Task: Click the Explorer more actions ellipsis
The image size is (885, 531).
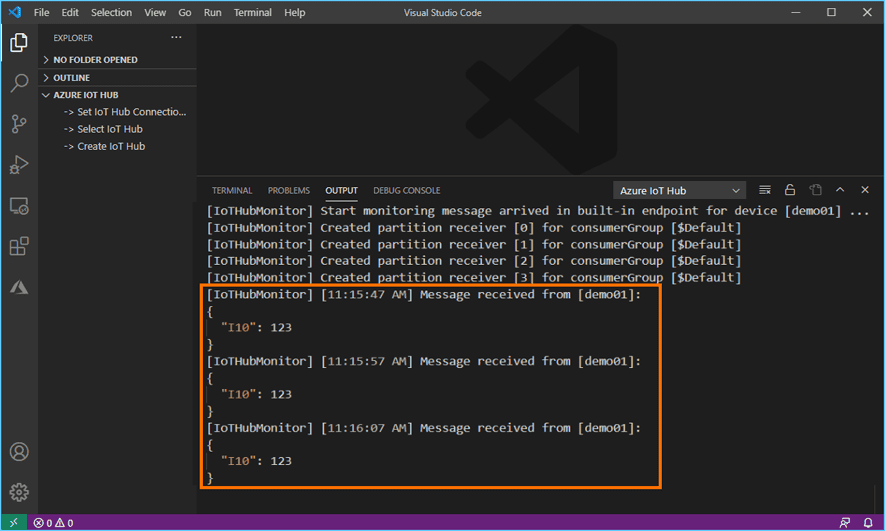Action: click(x=177, y=37)
